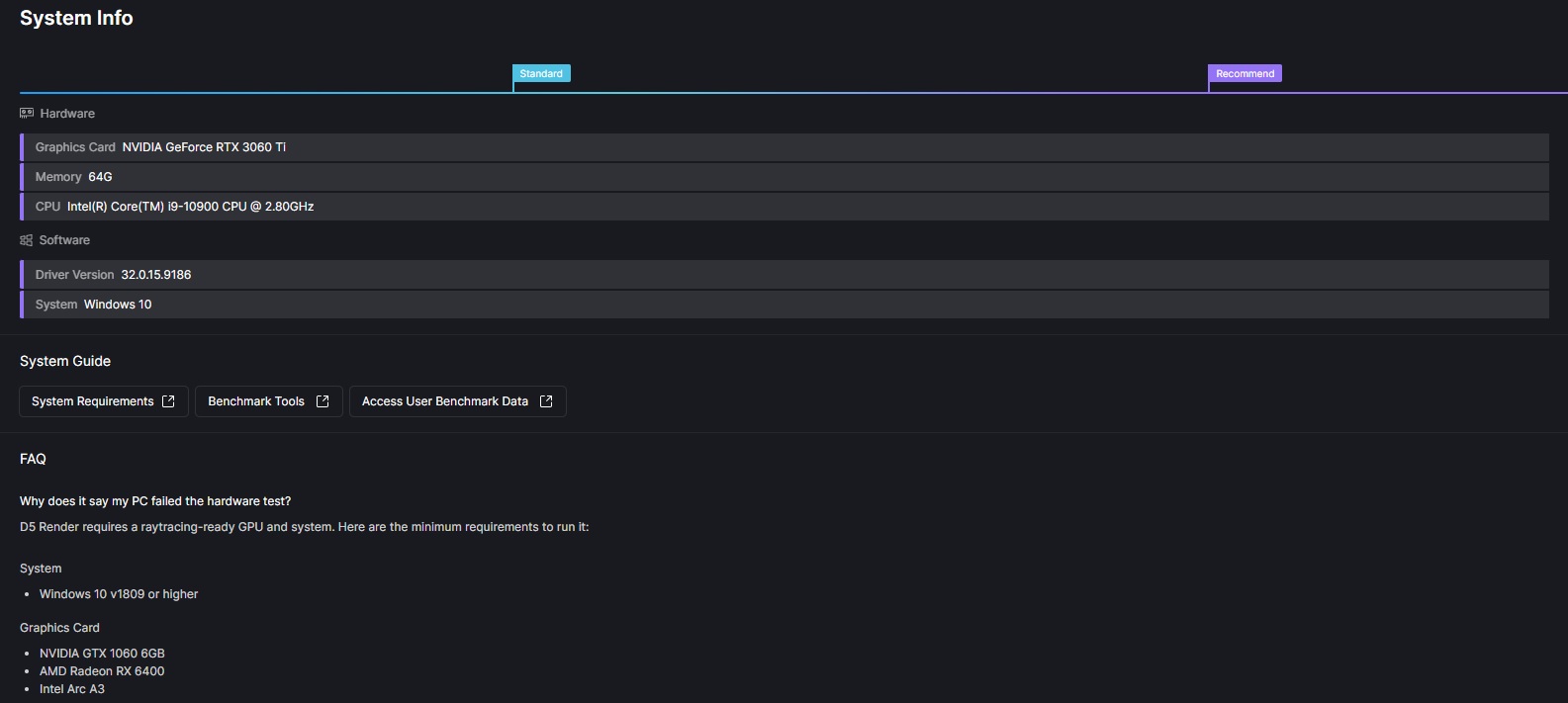Click the failed hardware test FAQ question

pos(155,501)
